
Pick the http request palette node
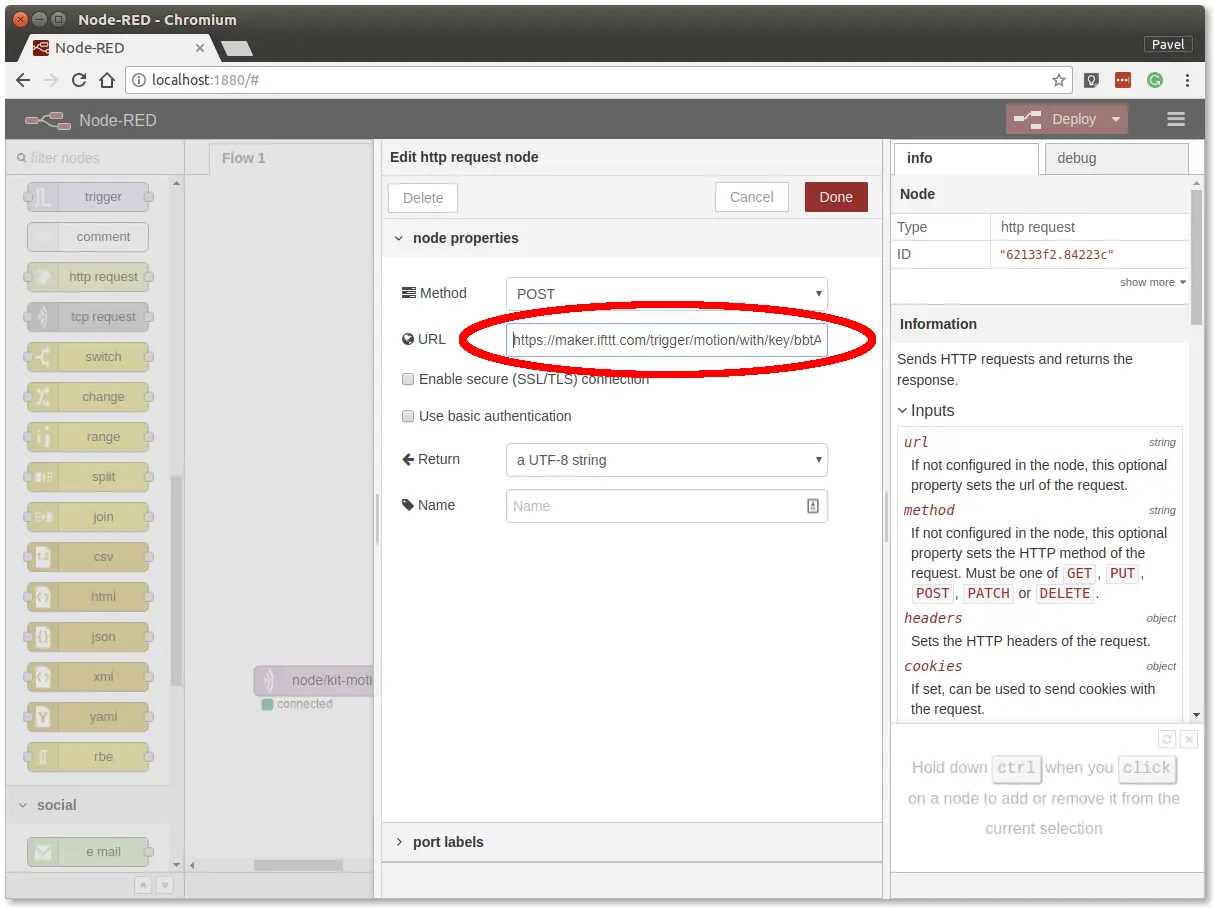pos(88,277)
